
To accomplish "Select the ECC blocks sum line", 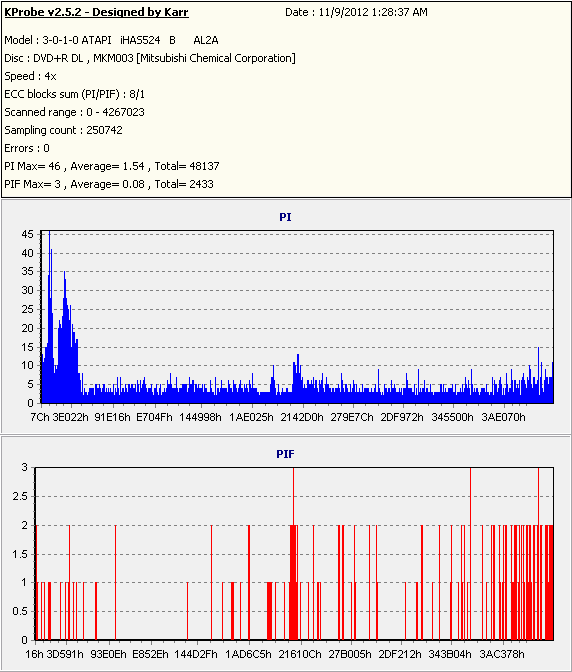I will [x=75, y=94].
